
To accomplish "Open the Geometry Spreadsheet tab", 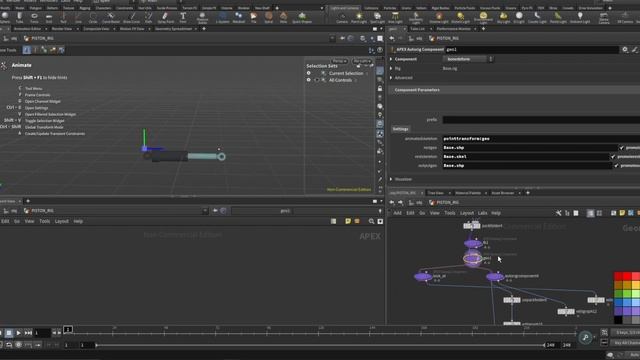I will [x=173, y=29].
